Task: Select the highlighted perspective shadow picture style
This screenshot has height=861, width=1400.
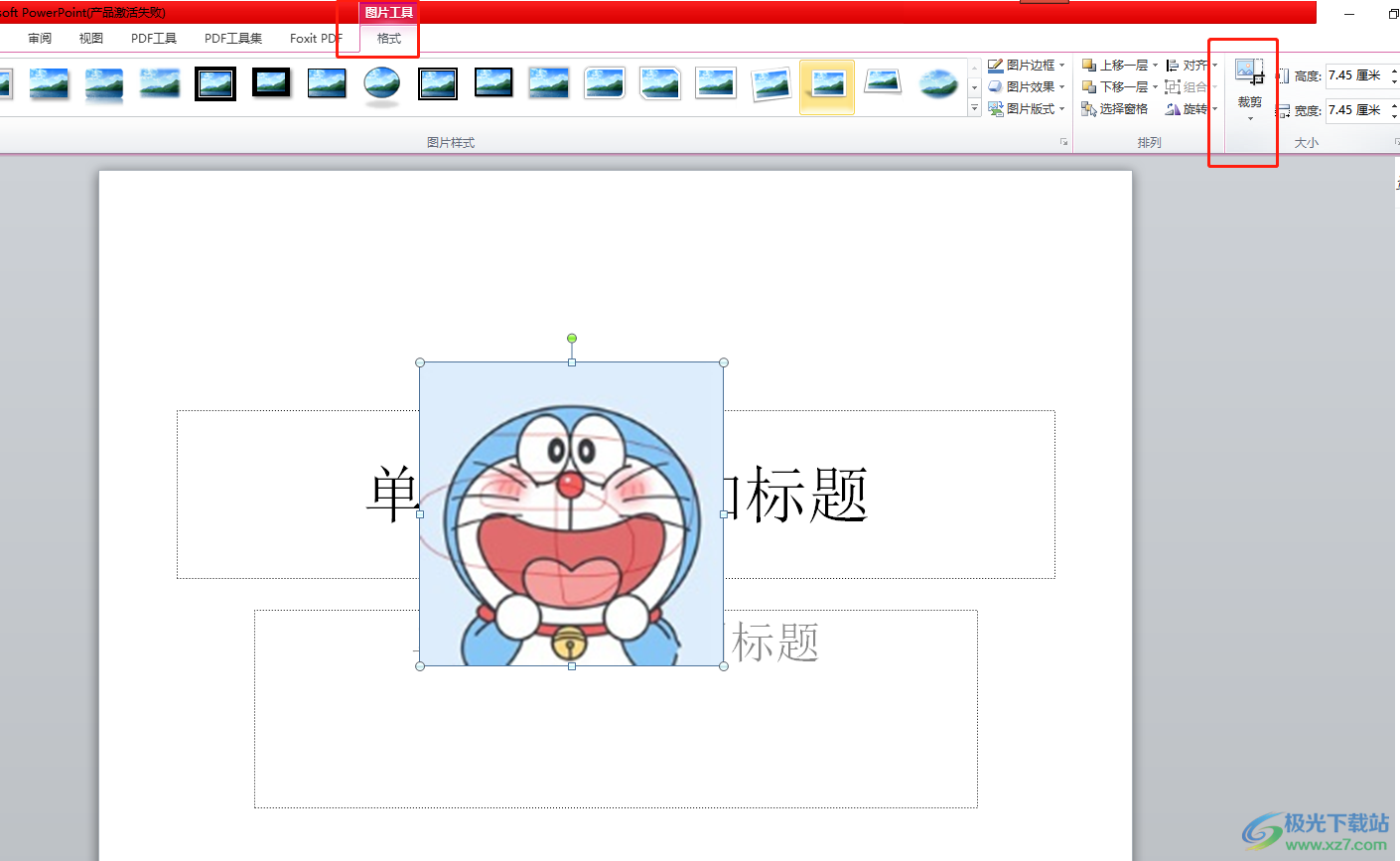Action: point(827,86)
